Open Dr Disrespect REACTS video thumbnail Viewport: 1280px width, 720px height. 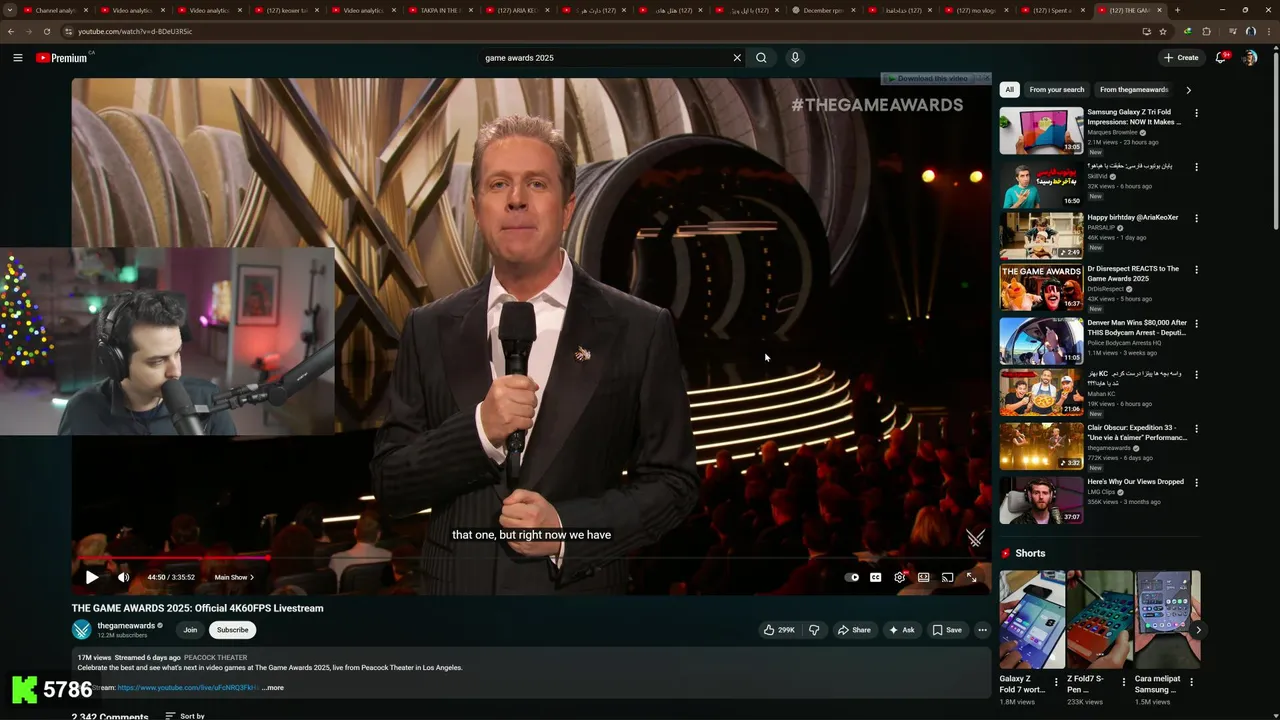click(1041, 288)
